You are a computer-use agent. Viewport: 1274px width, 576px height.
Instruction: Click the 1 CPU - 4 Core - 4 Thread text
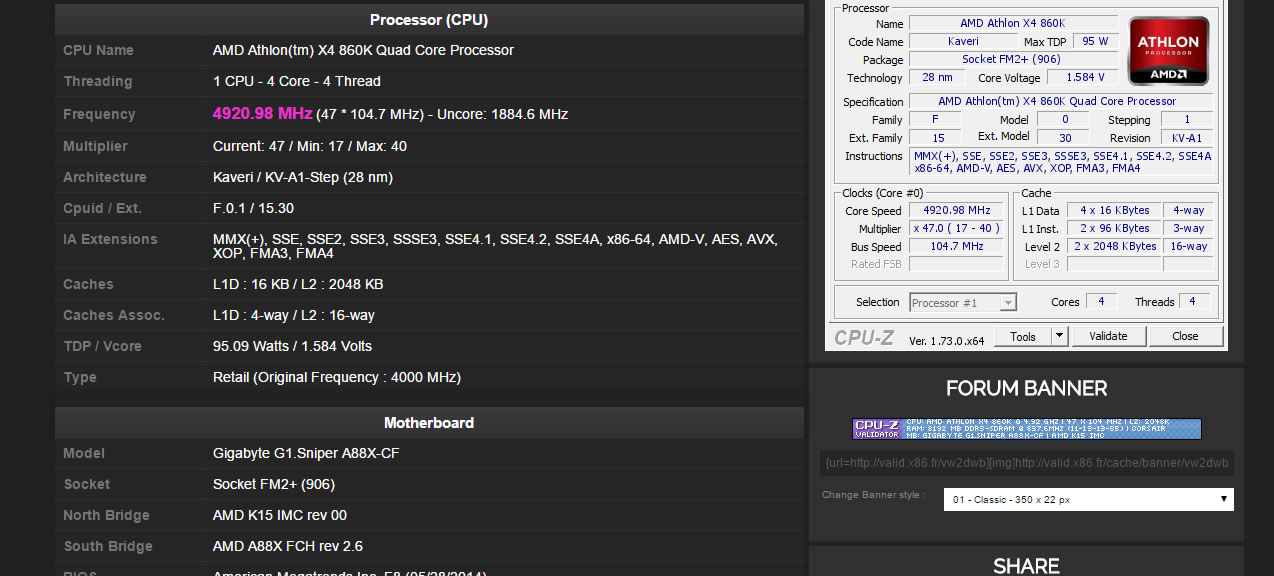pos(297,81)
